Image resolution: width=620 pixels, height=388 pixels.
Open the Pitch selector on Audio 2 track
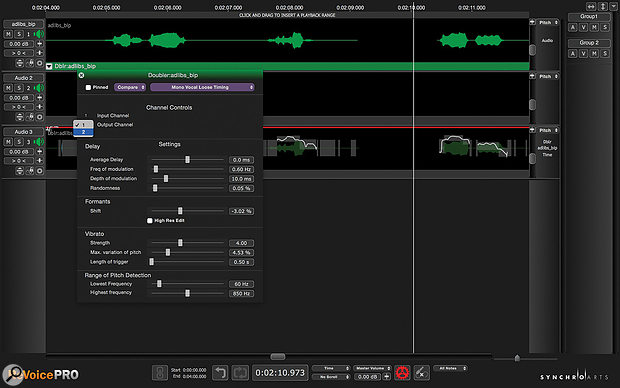[548, 76]
